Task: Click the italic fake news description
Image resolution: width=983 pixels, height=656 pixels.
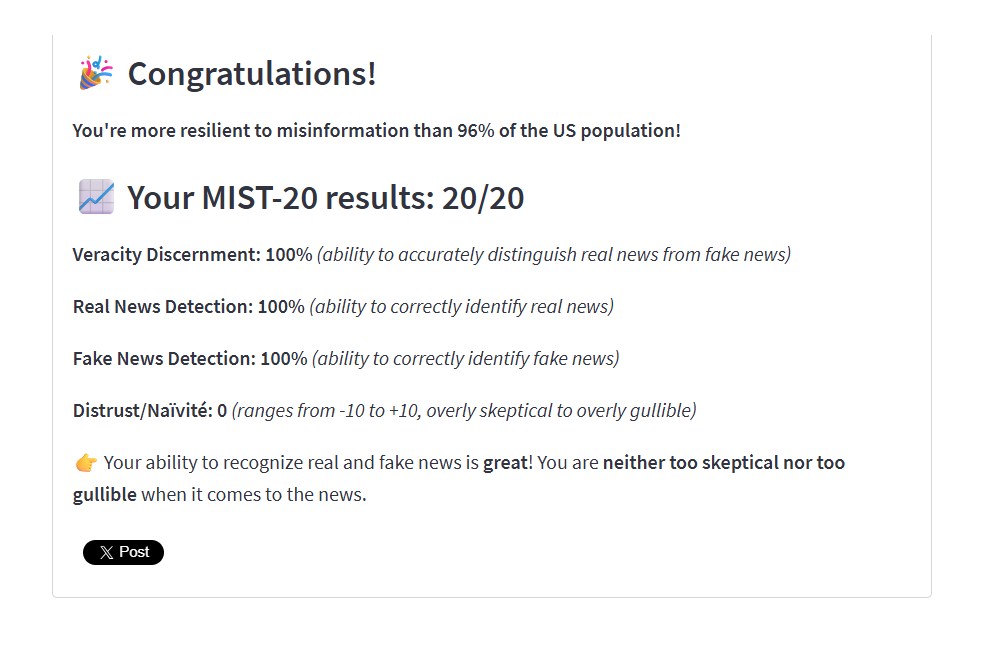Action: tap(466, 359)
